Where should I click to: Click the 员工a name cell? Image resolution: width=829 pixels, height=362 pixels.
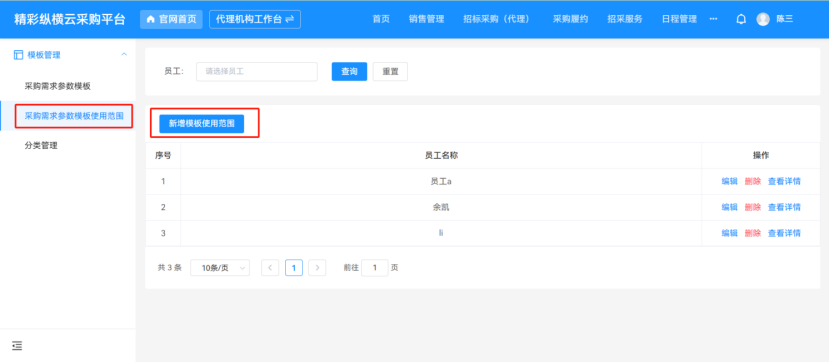point(441,181)
